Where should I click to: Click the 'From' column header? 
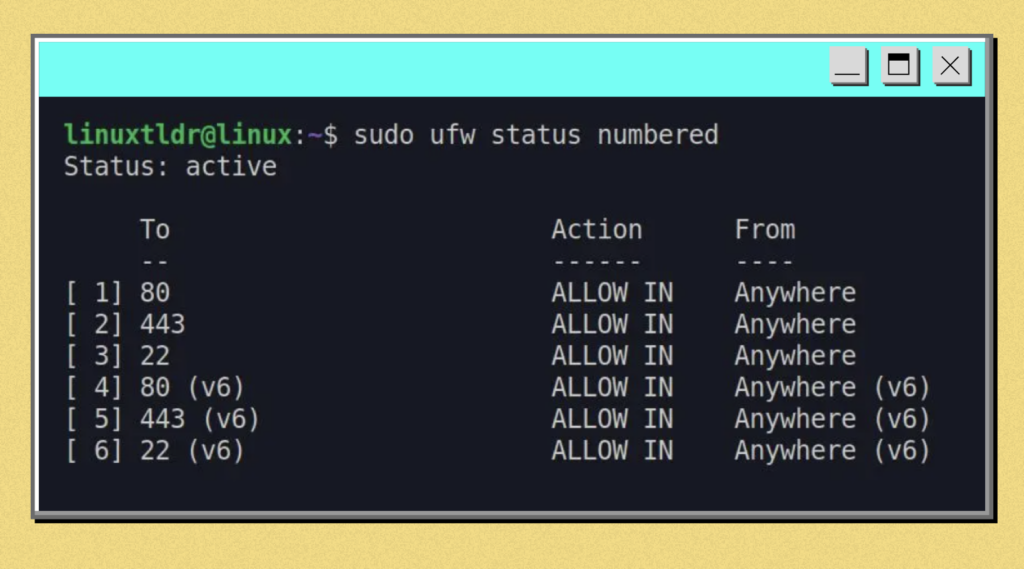click(x=765, y=229)
